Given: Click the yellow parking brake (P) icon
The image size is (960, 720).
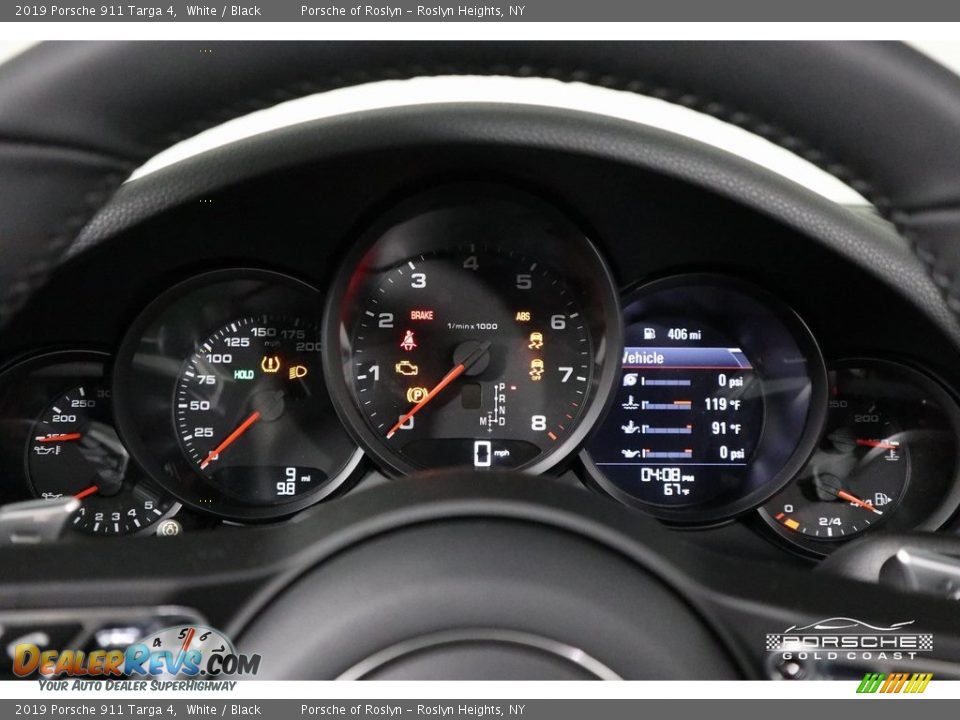Looking at the screenshot, I should (417, 394).
